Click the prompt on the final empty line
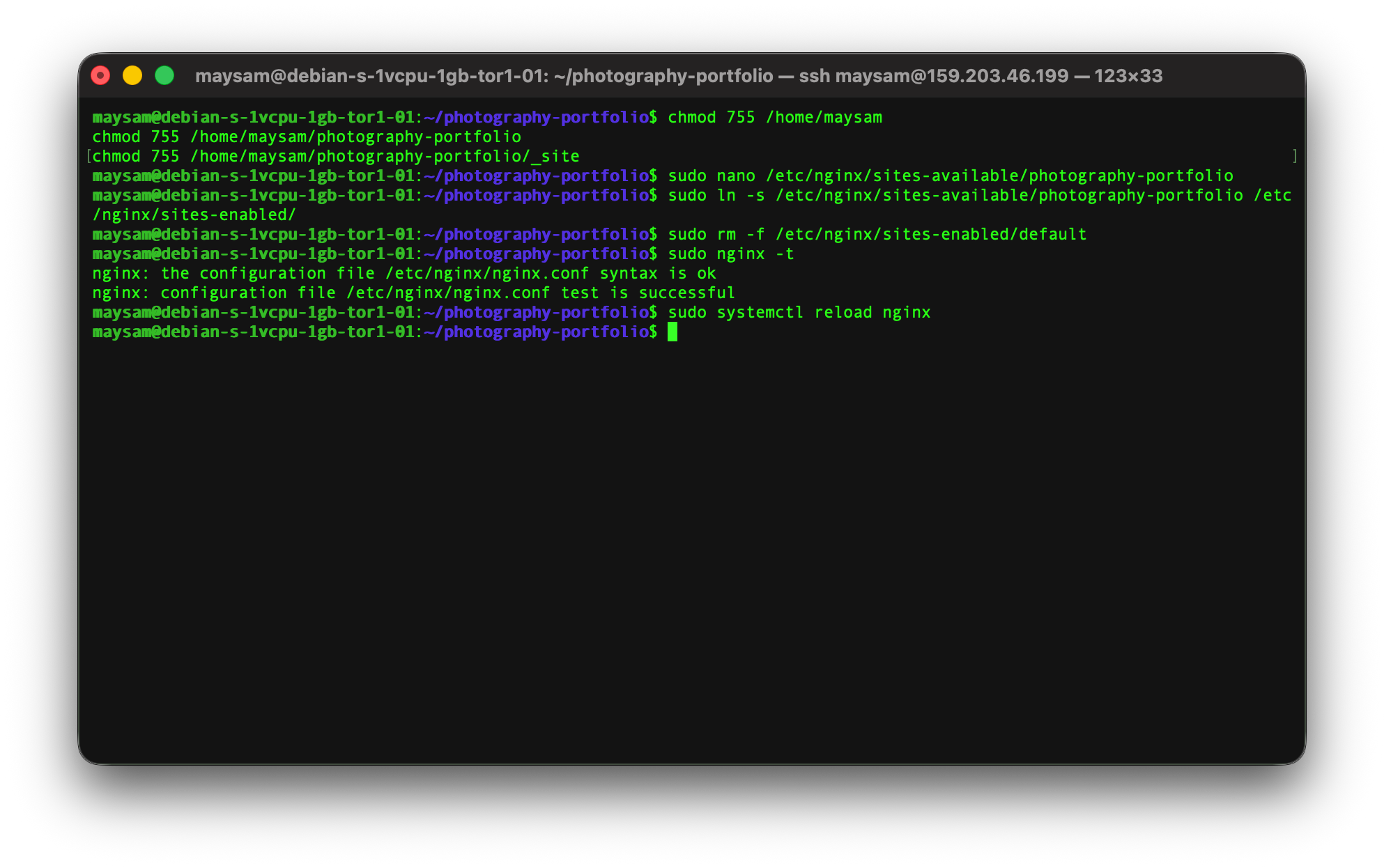 (x=375, y=332)
